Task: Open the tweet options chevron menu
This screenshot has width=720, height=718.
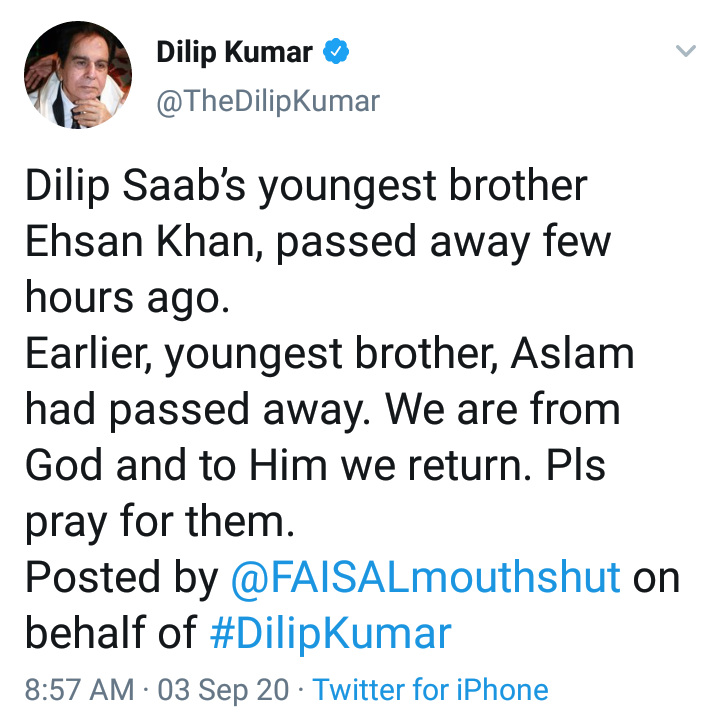Action: point(686,50)
